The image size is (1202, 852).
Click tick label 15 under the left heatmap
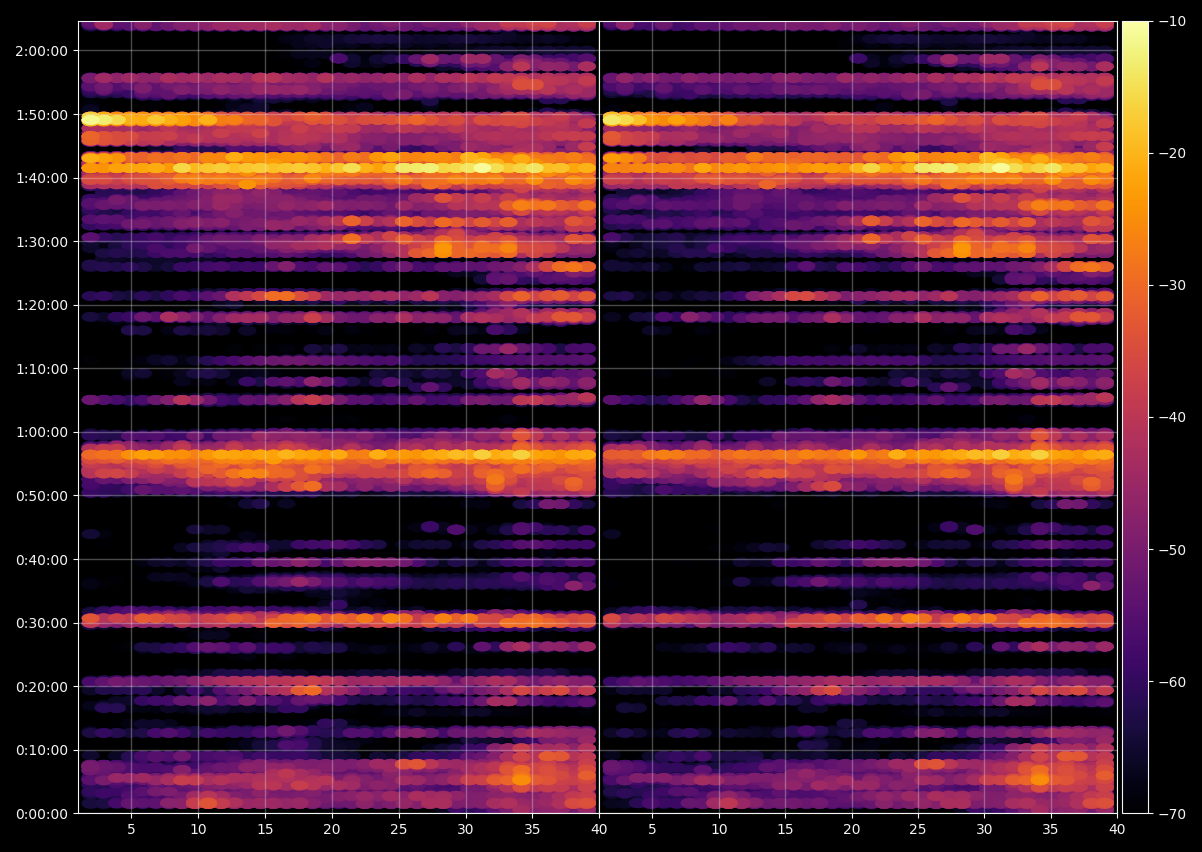265,830
